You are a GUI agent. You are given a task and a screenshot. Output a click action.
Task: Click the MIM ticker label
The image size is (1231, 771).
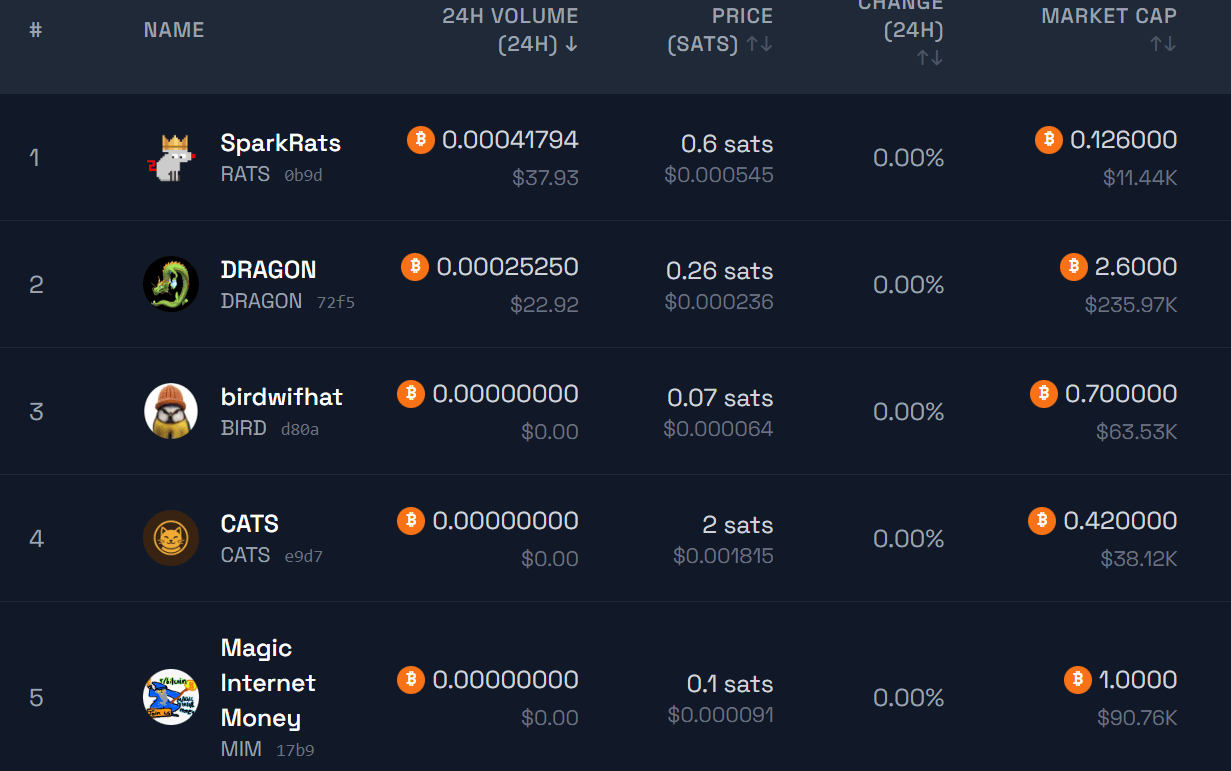pos(241,748)
